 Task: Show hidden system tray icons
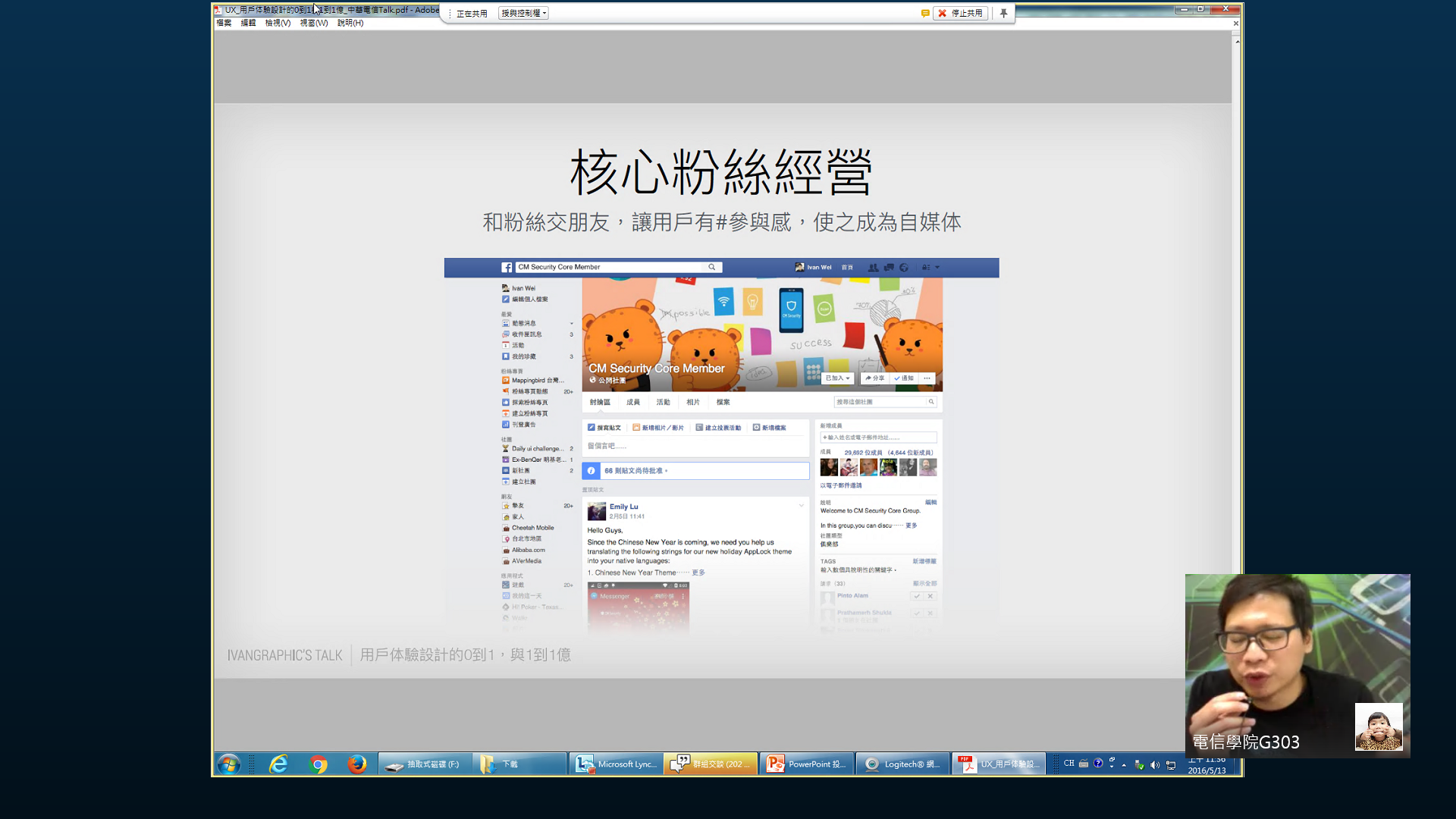click(x=1124, y=764)
